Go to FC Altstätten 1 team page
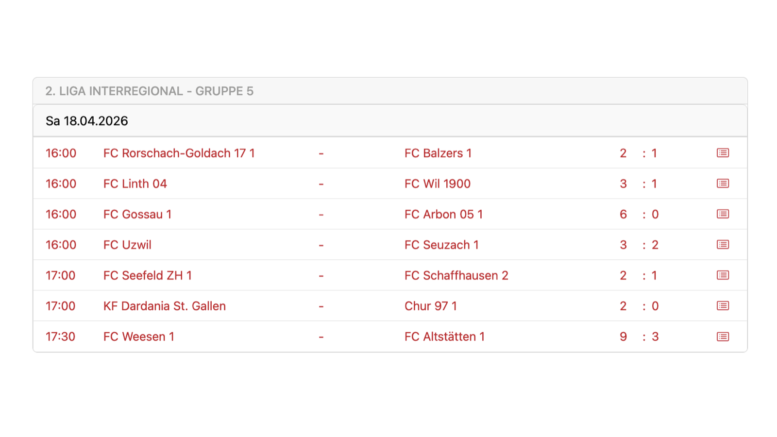Viewport: 777px width, 437px height. [444, 337]
